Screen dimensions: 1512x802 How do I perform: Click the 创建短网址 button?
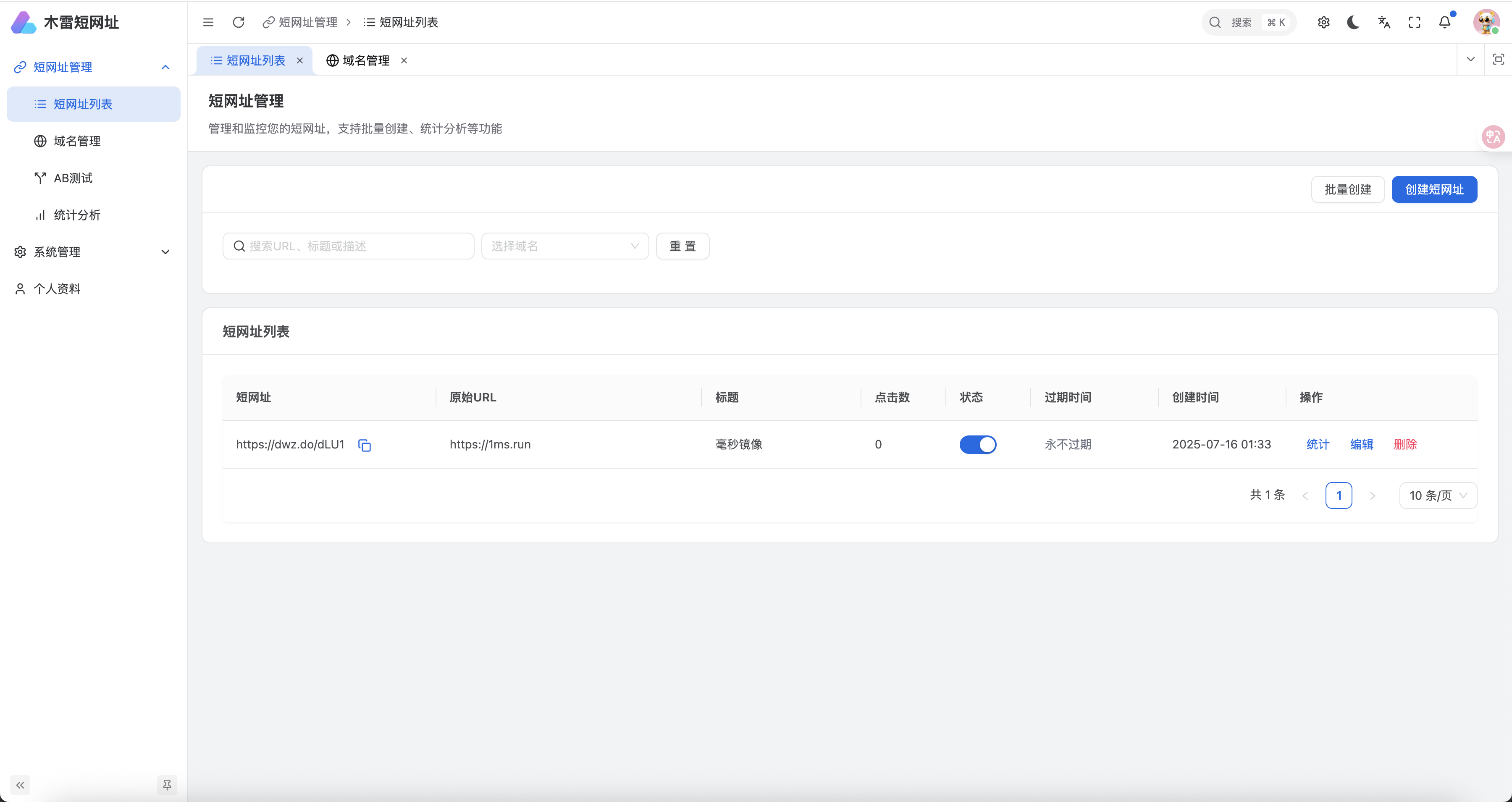click(x=1433, y=189)
